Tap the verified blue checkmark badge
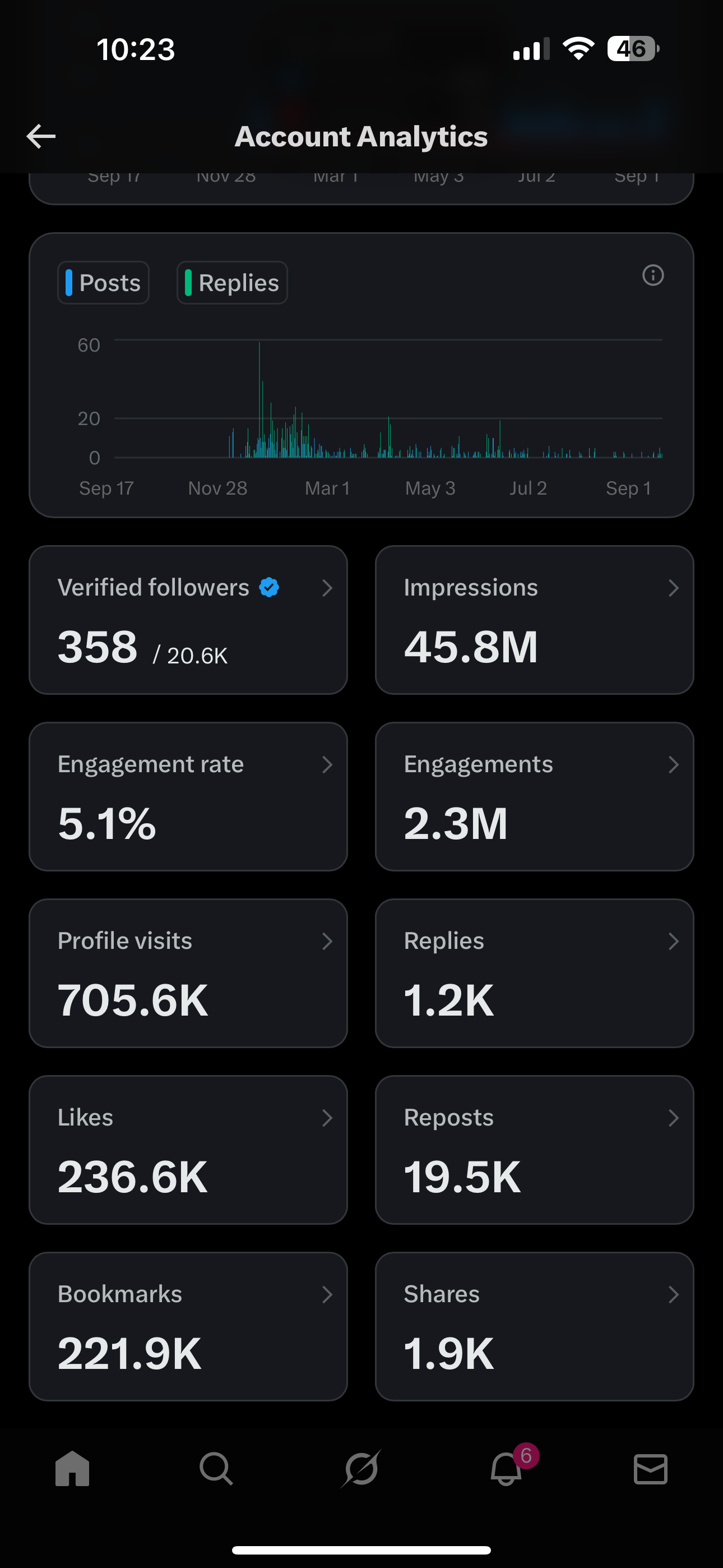The height and width of the screenshot is (1568, 723). [x=269, y=587]
